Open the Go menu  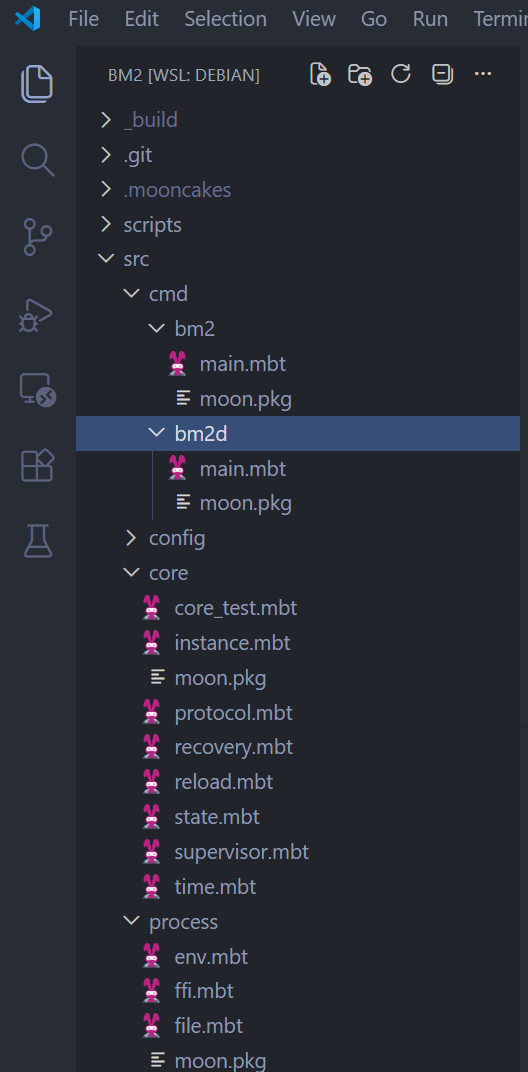pos(374,18)
